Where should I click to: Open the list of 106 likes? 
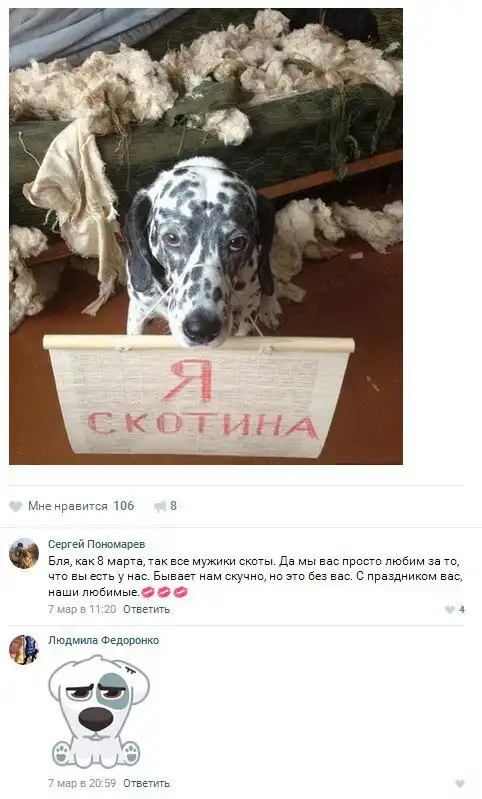[x=123, y=506]
